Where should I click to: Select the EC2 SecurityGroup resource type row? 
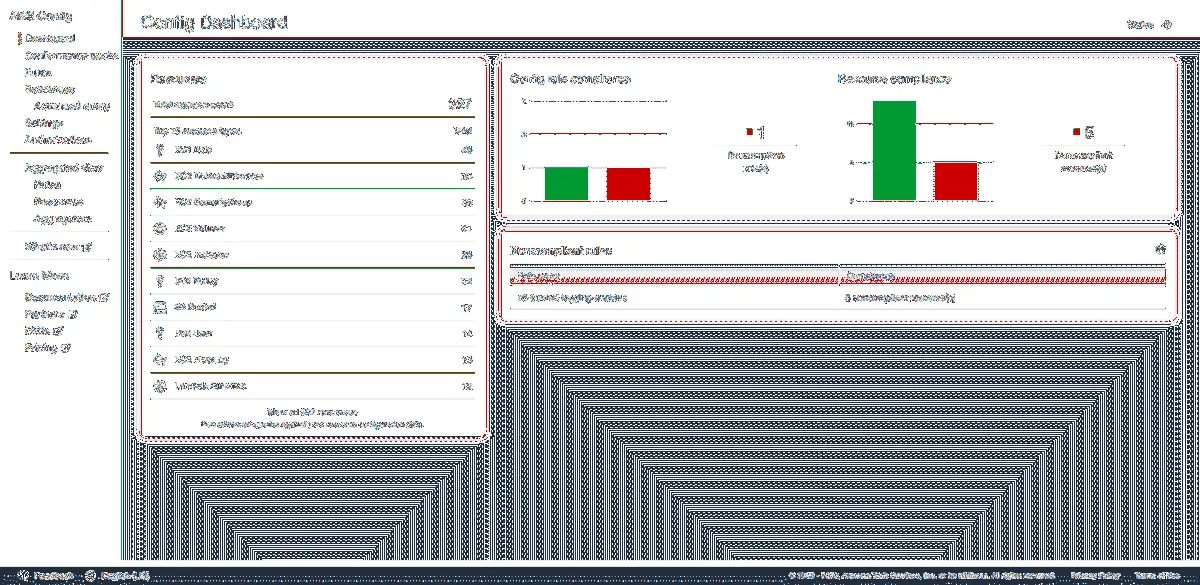[x=312, y=202]
